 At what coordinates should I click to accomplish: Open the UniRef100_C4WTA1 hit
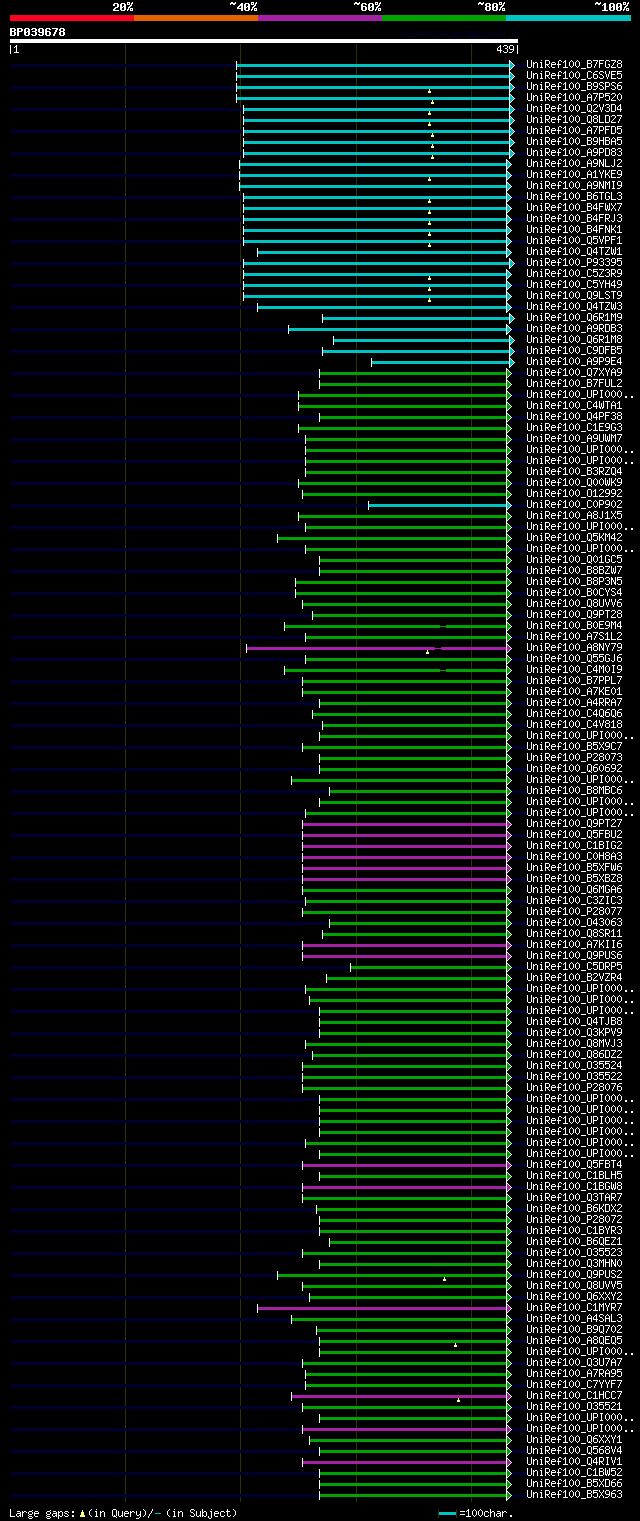[574, 405]
